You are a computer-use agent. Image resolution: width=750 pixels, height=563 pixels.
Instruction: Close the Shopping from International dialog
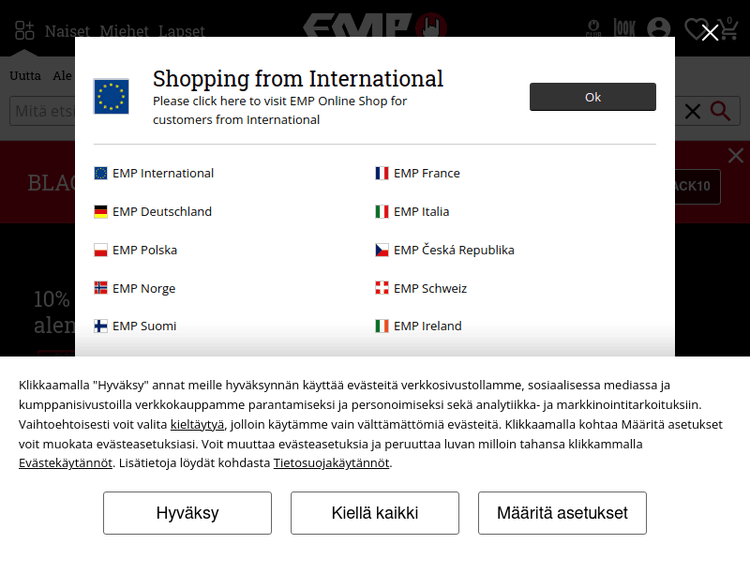(x=710, y=33)
